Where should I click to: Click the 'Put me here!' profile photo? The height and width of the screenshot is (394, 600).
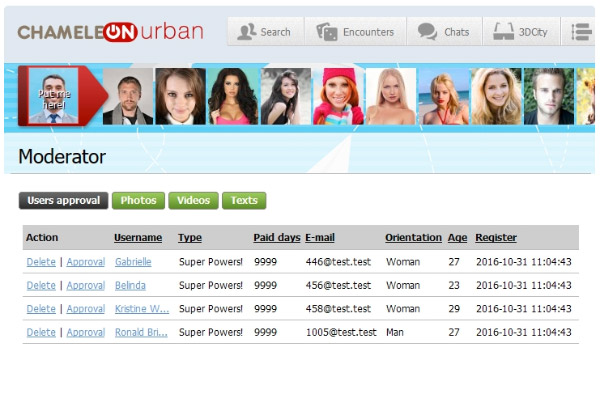[x=54, y=96]
